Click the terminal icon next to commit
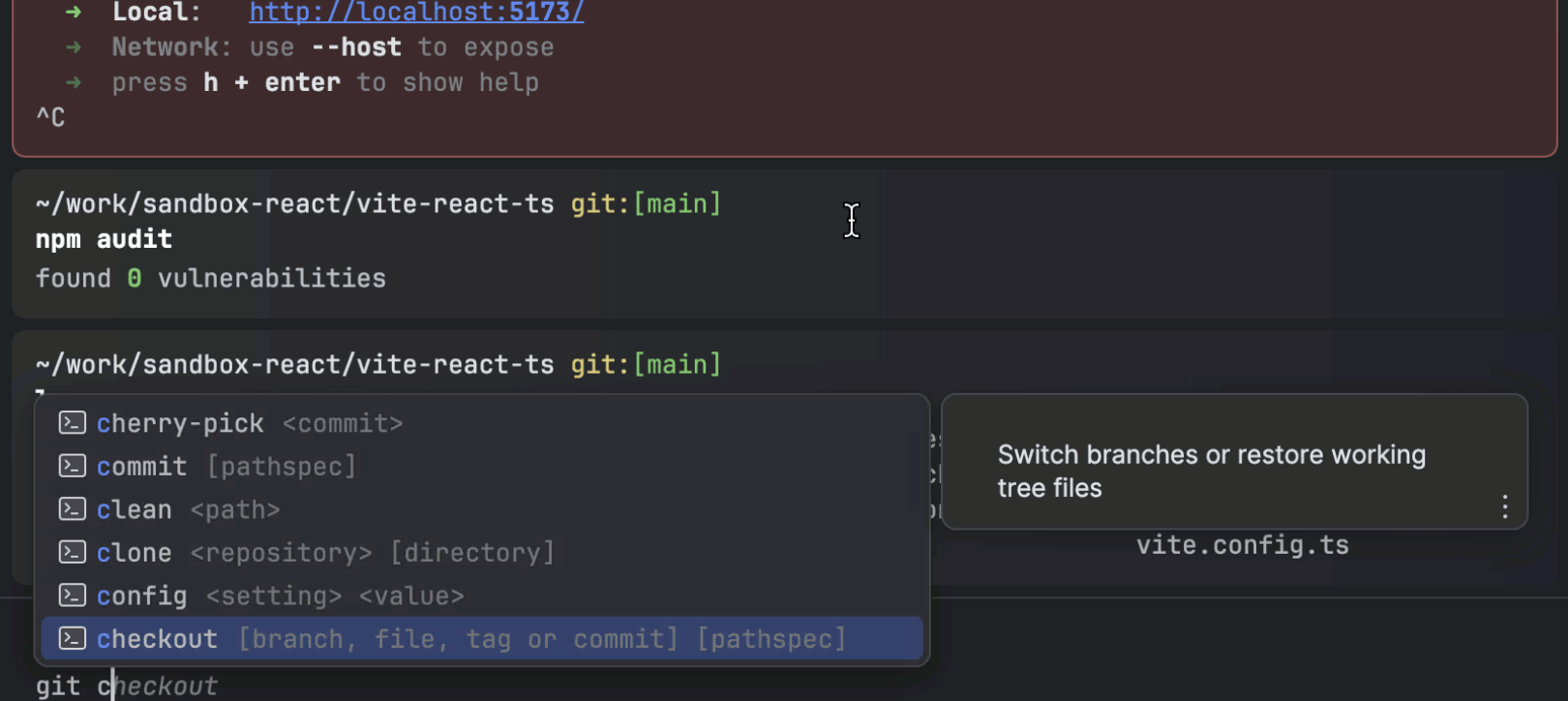The image size is (1568, 701). pyautogui.click(x=73, y=466)
